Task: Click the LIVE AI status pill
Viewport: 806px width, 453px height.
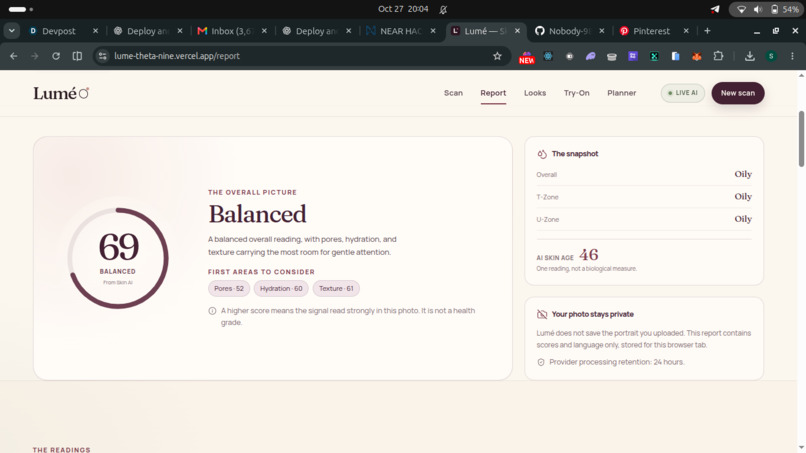Action: click(x=683, y=93)
